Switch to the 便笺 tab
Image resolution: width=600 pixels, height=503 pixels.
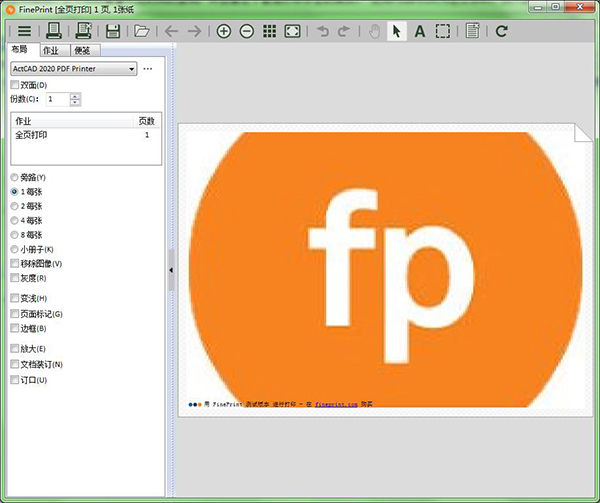pyautogui.click(x=83, y=50)
